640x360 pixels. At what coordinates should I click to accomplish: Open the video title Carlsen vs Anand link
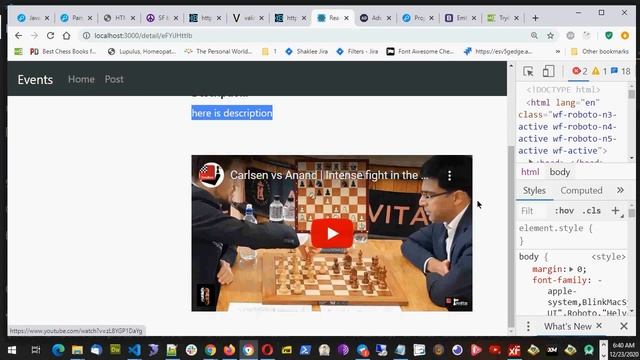click(329, 175)
